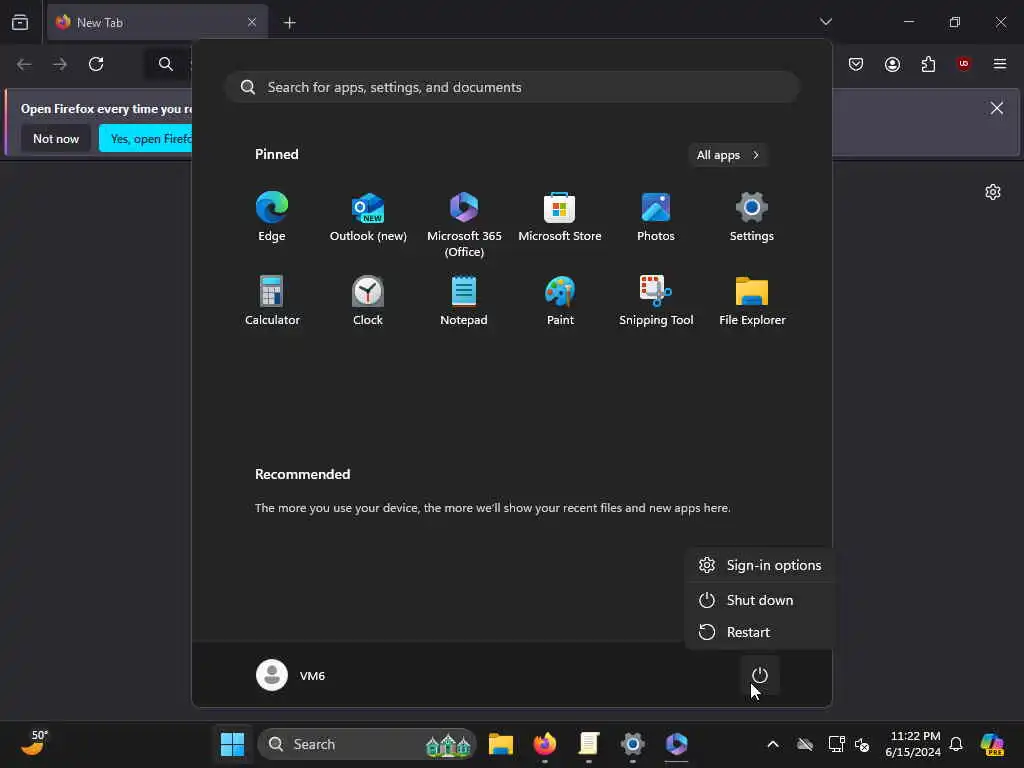1024x768 pixels.
Task: Open the weather widget showing 50°
Action: click(35, 743)
